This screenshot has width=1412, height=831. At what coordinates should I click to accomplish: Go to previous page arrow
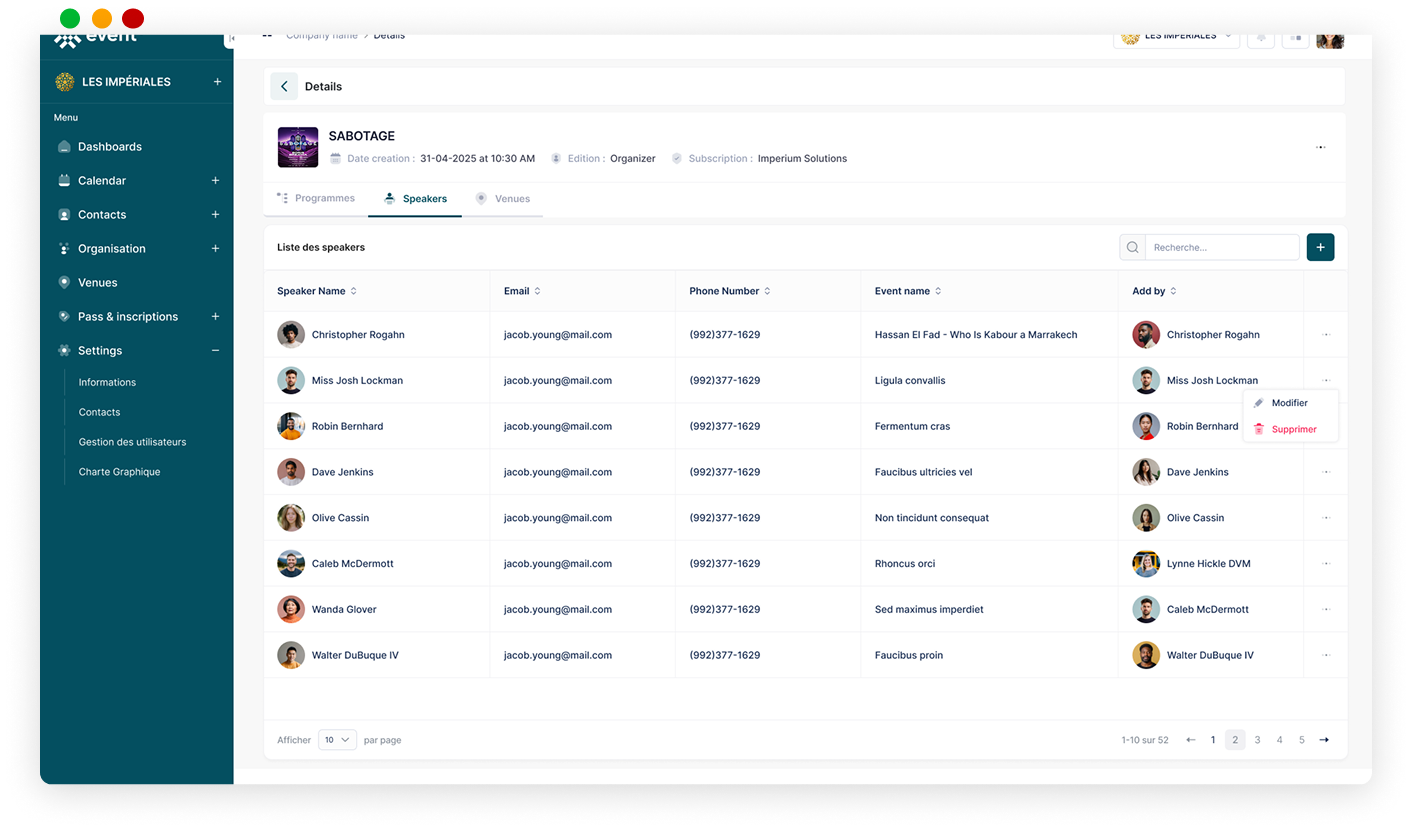(1190, 741)
